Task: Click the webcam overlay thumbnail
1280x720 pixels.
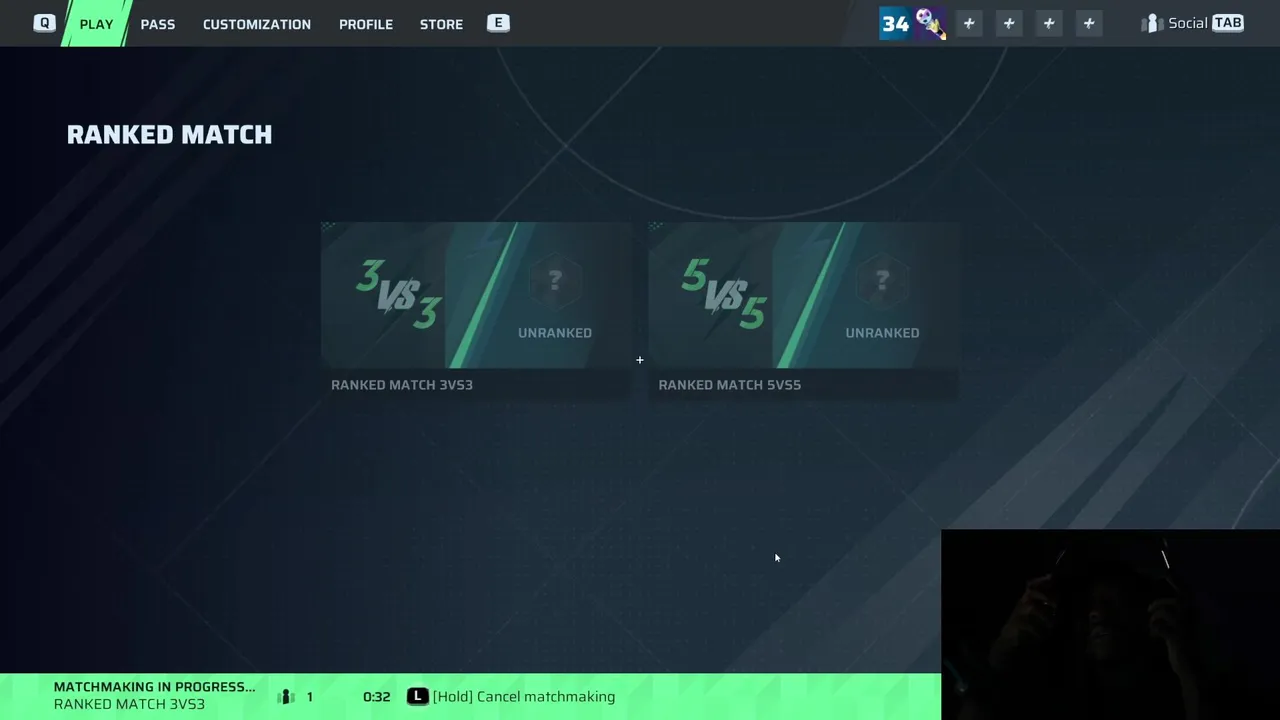Action: [1110, 624]
